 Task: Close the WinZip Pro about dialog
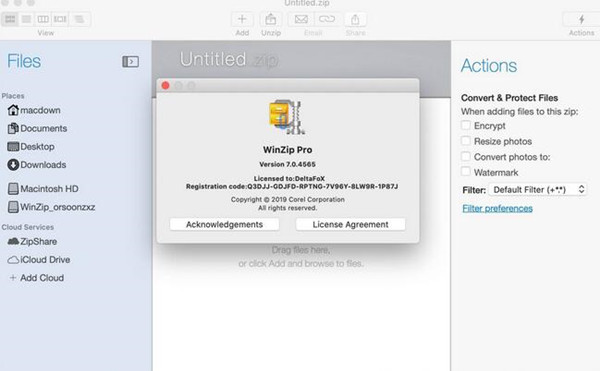[x=165, y=85]
